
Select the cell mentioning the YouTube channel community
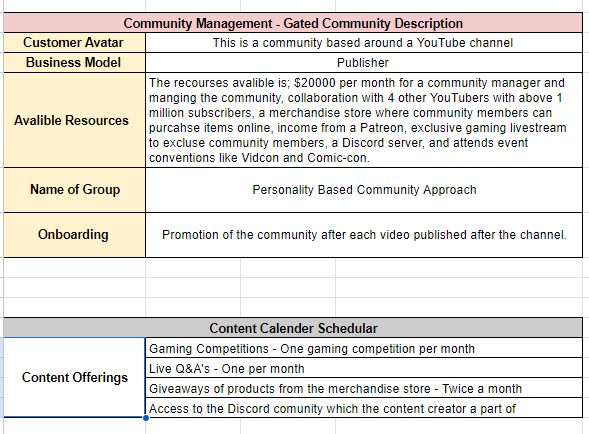point(364,42)
